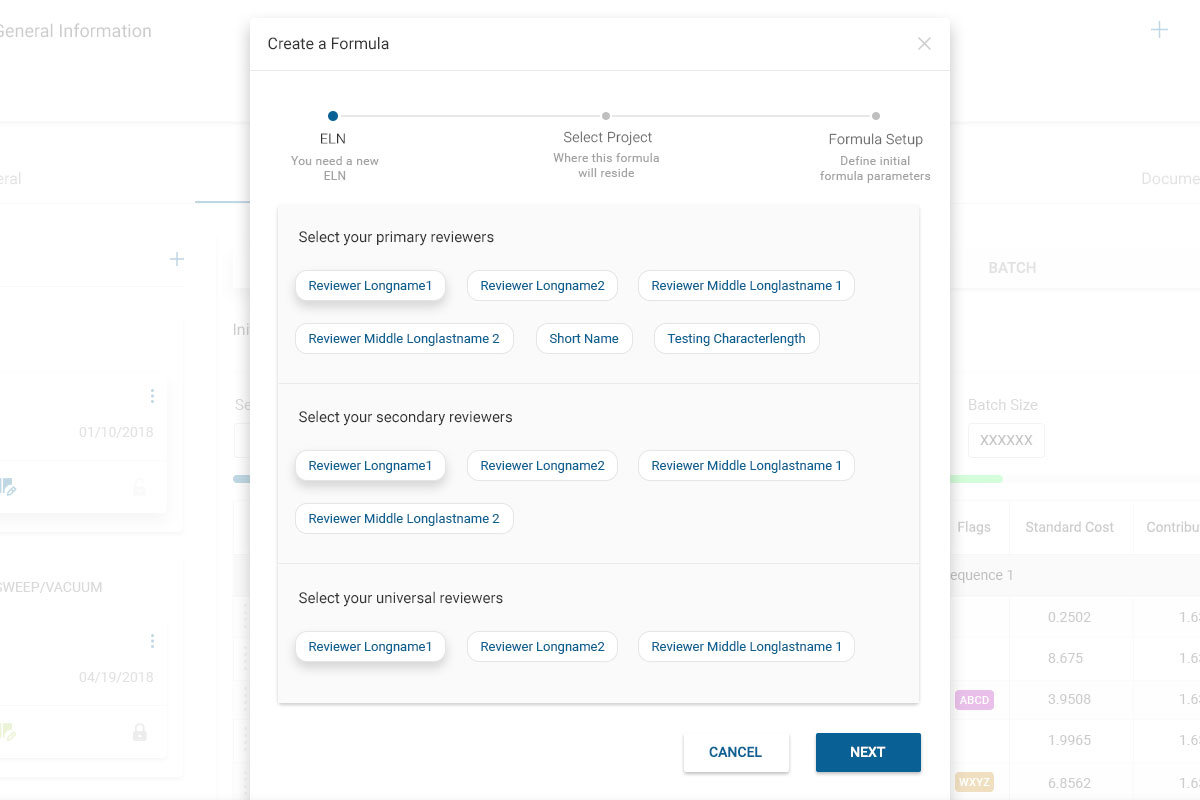The height and width of the screenshot is (800, 1200).
Task: Click the ABCD flag badge
Action: (x=974, y=700)
